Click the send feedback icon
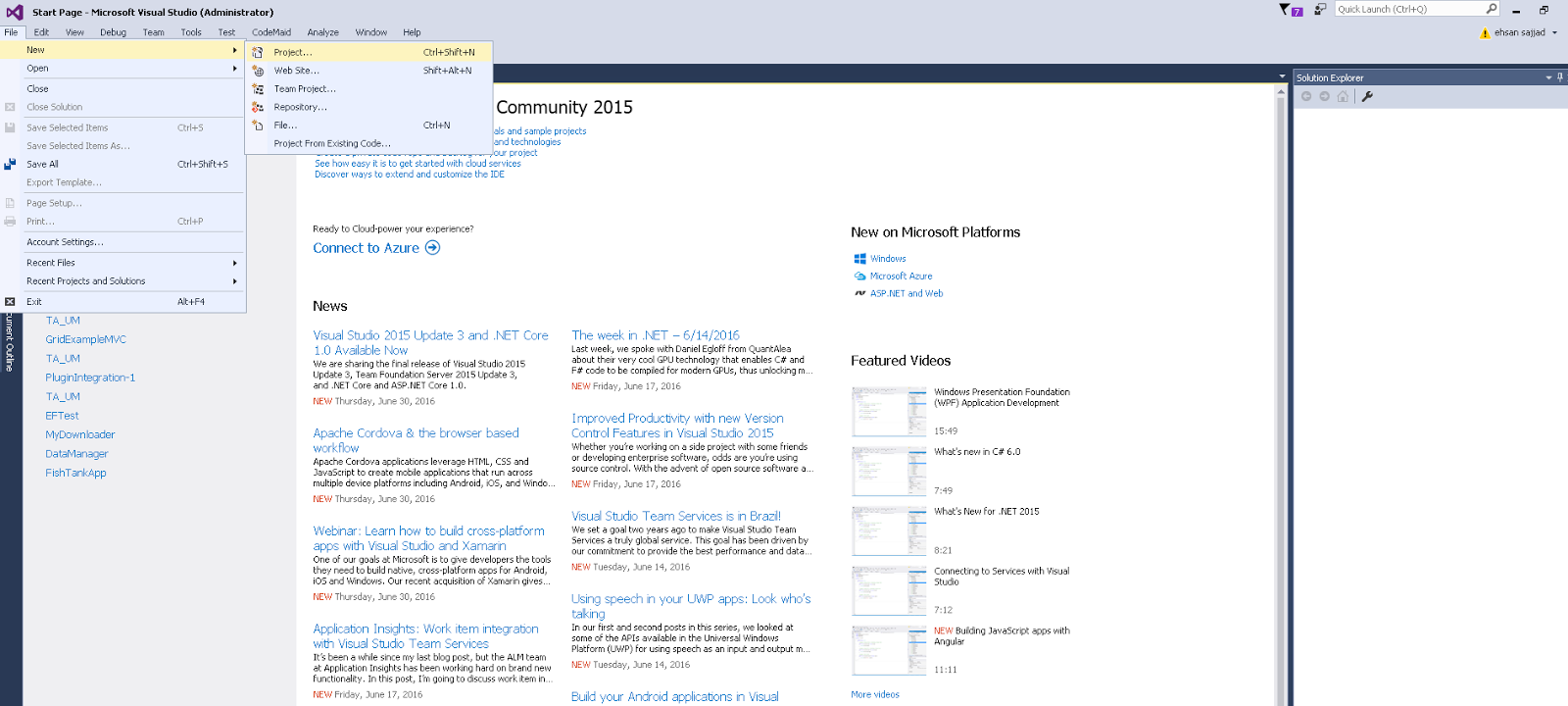The image size is (1568, 706). coord(1320,10)
